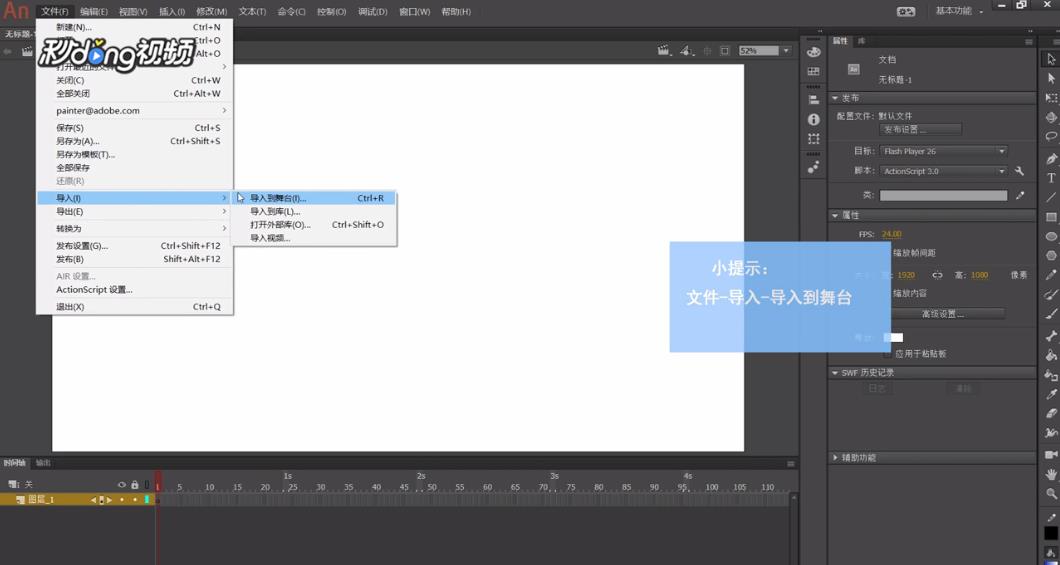Click the black stroke color swatch
The image size is (1060, 565).
(x=1051, y=533)
